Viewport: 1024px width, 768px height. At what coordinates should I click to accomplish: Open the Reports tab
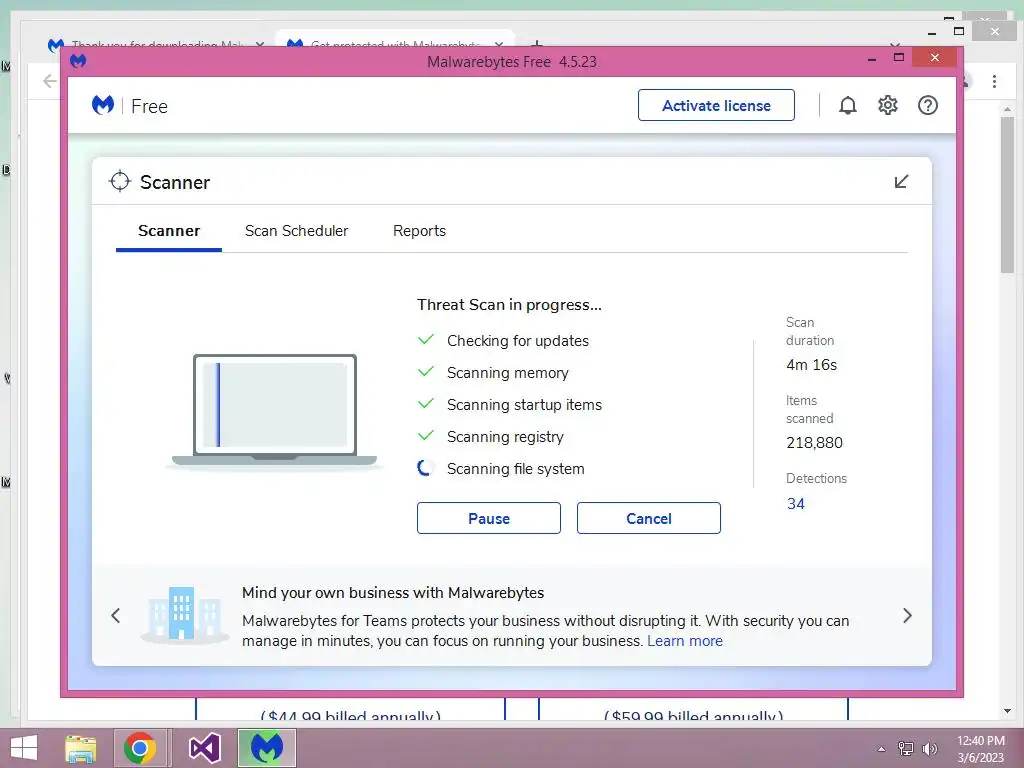[x=419, y=231]
